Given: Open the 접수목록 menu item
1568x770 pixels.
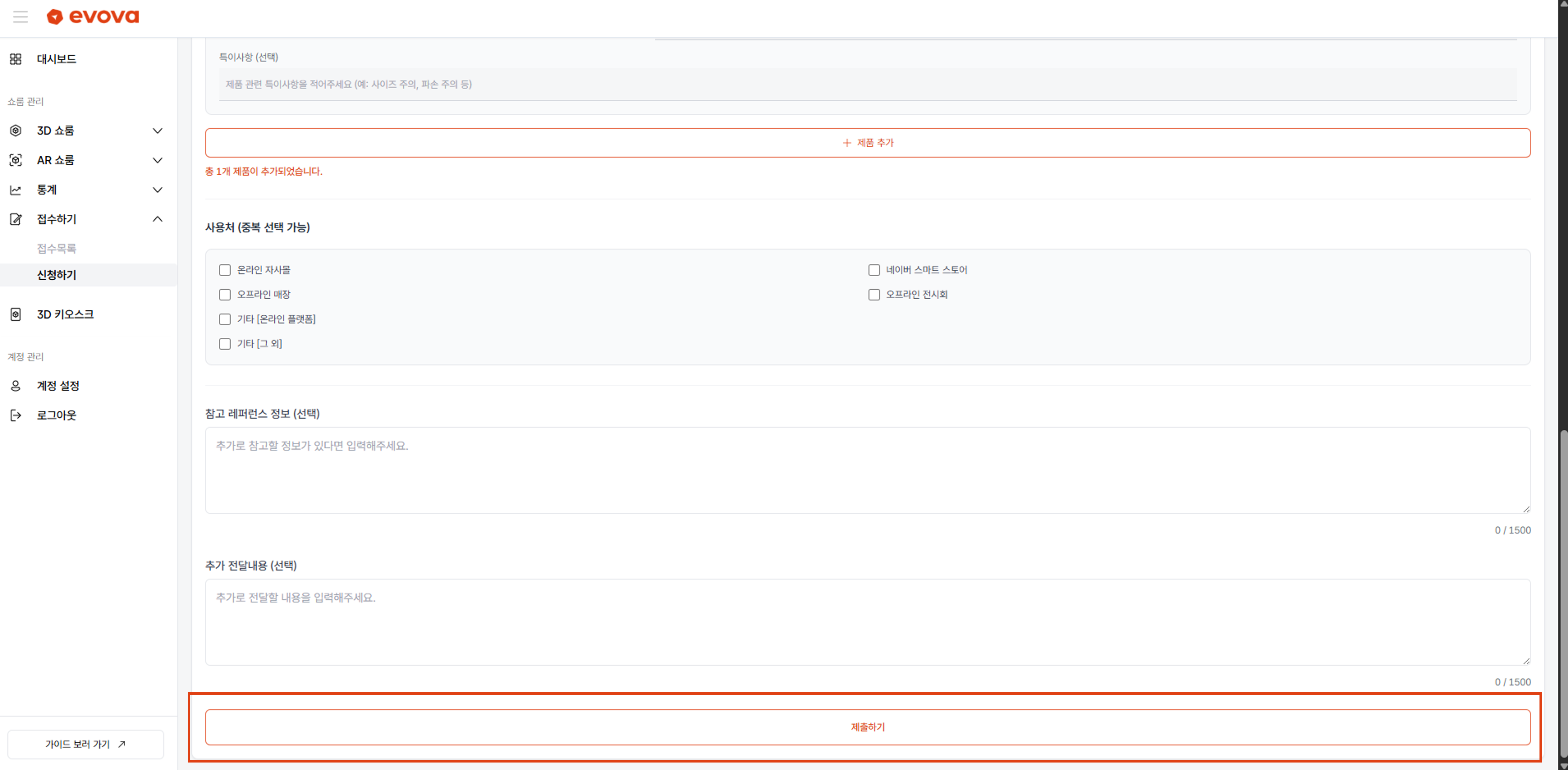Looking at the screenshot, I should (57, 248).
